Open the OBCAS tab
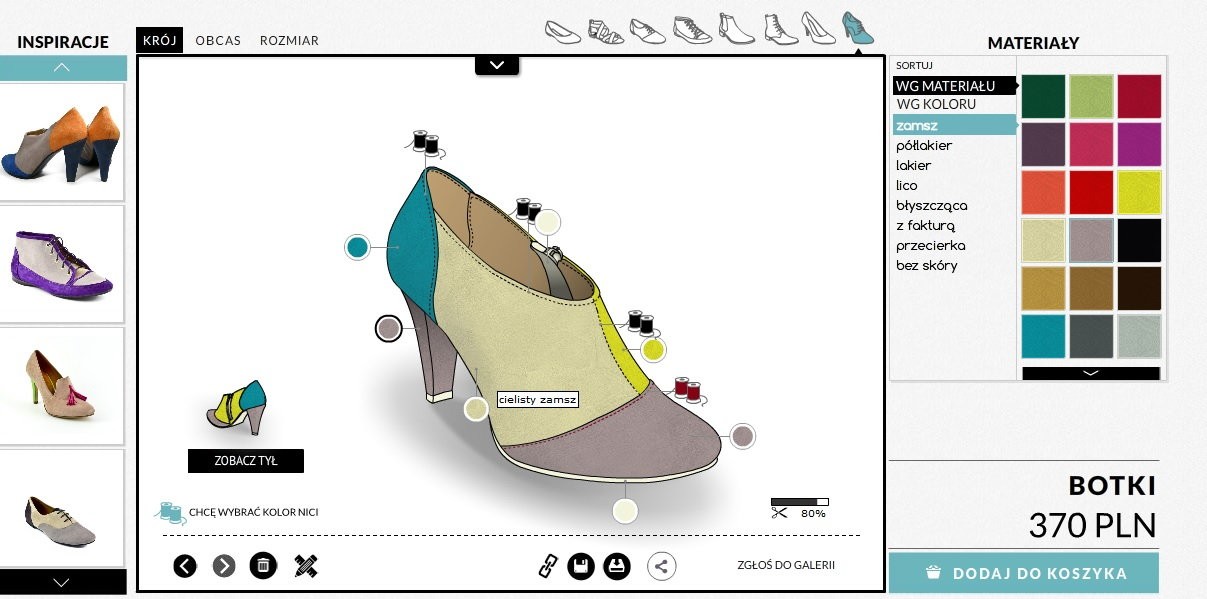This screenshot has height=599, width=1207. point(218,41)
